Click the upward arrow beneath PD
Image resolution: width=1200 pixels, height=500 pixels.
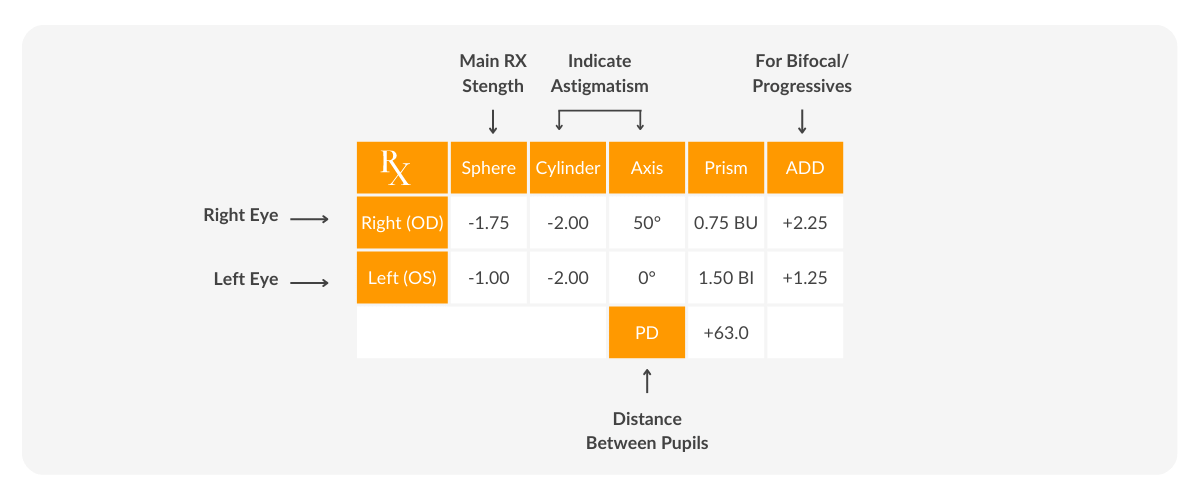[x=647, y=380]
